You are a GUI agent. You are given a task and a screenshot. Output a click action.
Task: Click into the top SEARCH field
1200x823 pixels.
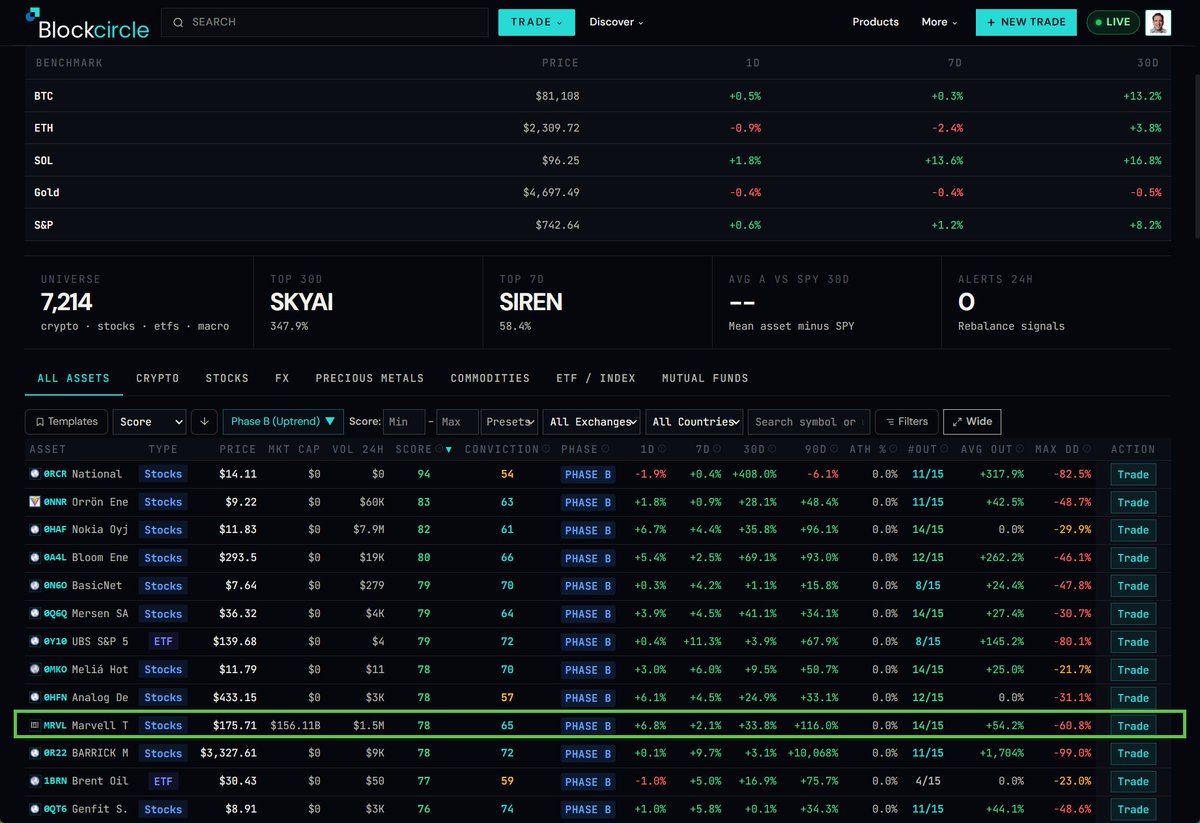(326, 22)
